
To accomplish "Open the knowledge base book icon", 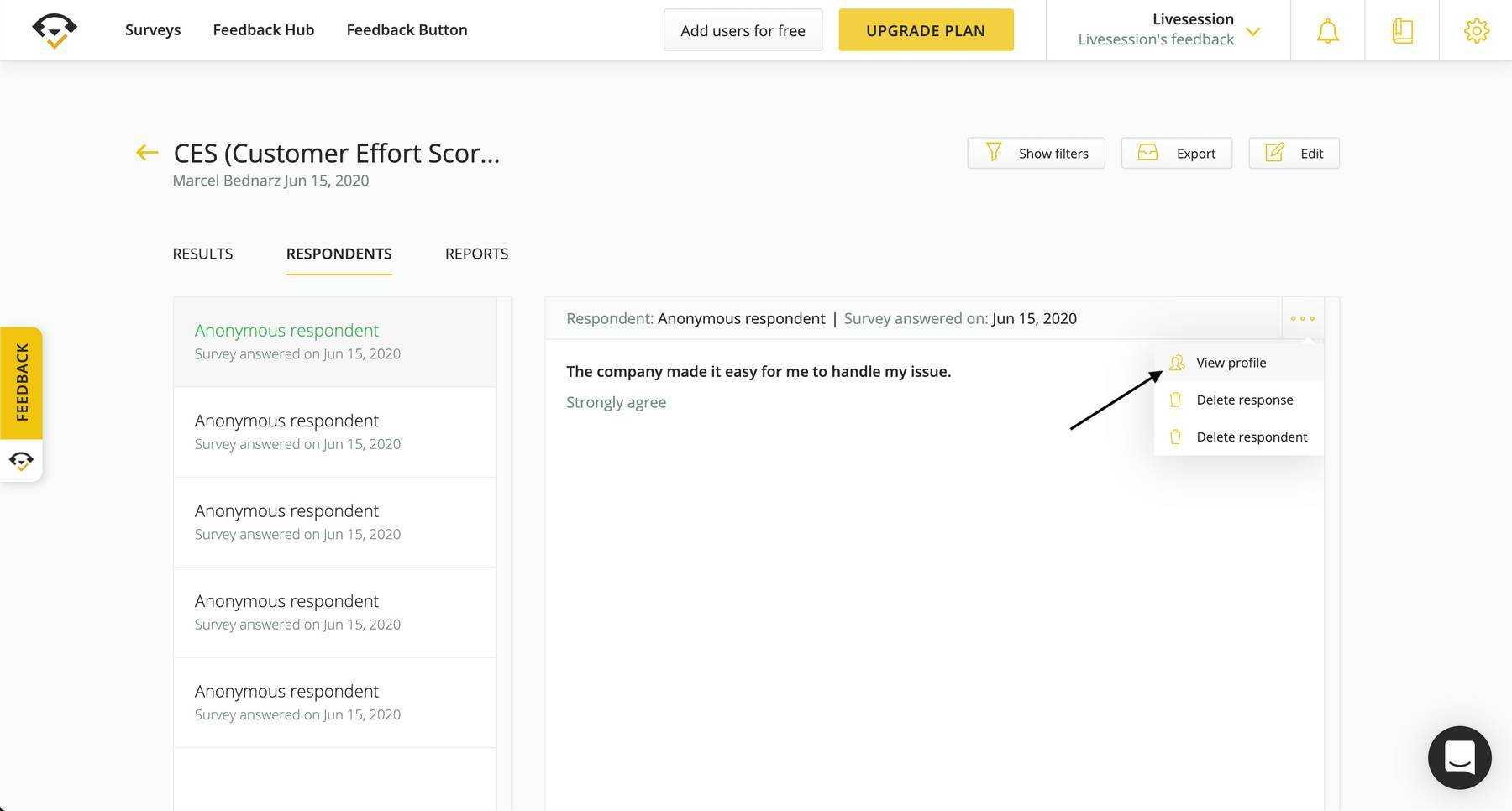I will click(x=1402, y=31).
